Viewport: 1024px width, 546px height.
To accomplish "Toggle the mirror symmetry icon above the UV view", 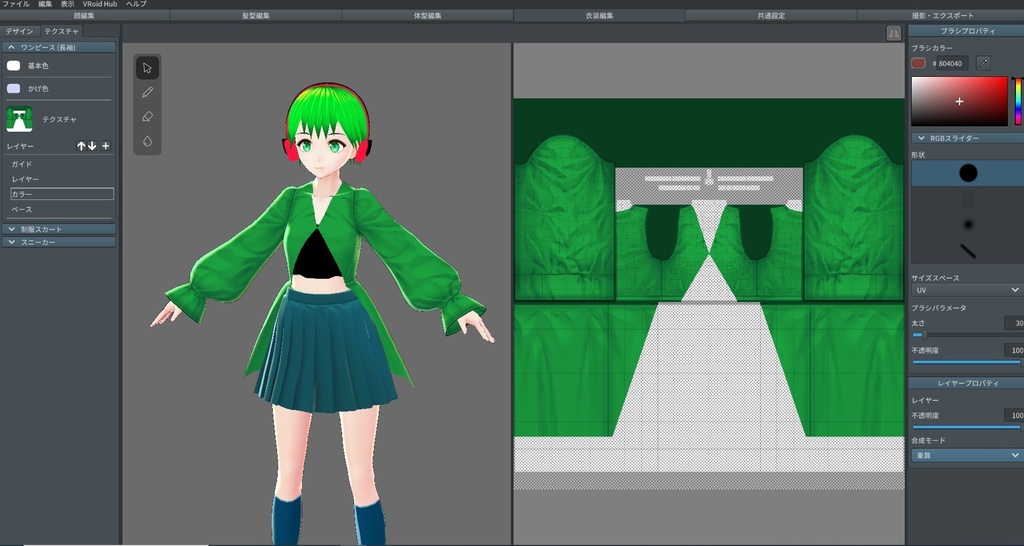I will tap(893, 33).
